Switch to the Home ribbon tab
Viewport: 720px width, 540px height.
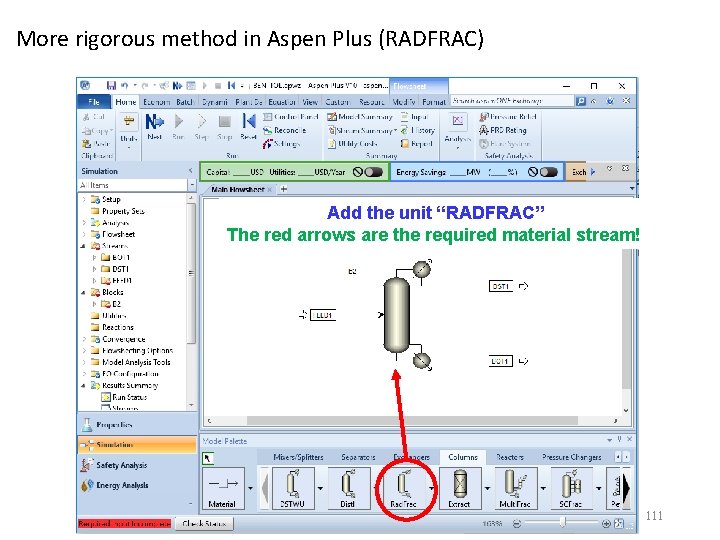[x=125, y=102]
